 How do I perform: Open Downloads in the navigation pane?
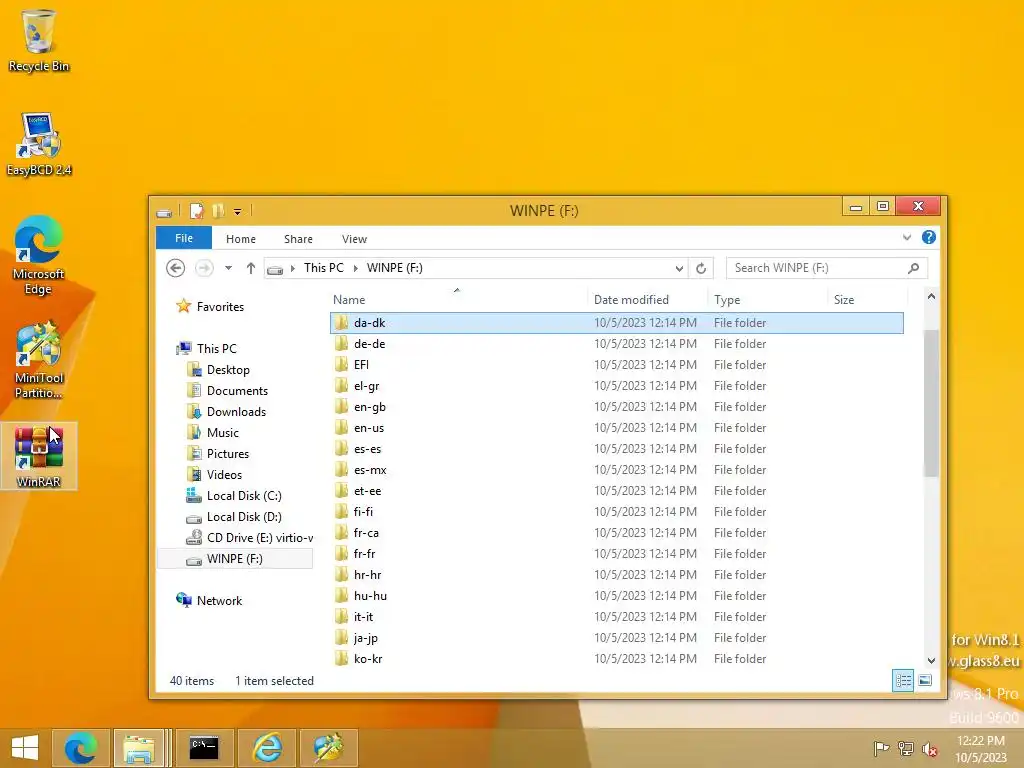pyautogui.click(x=236, y=411)
